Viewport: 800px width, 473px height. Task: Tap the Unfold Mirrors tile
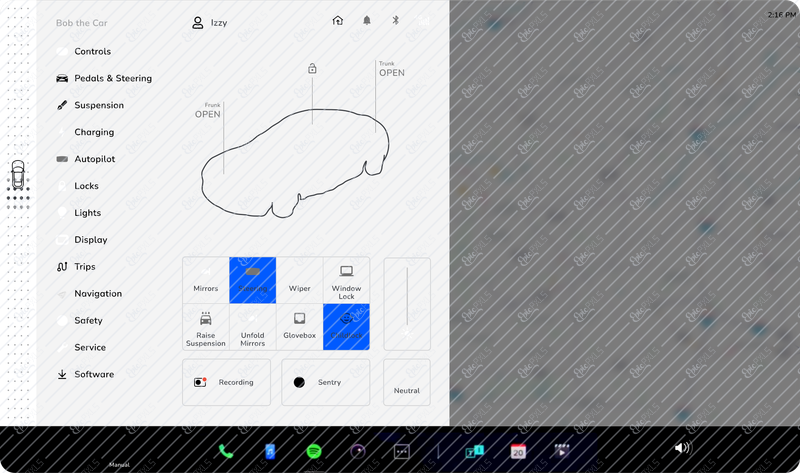click(x=253, y=327)
